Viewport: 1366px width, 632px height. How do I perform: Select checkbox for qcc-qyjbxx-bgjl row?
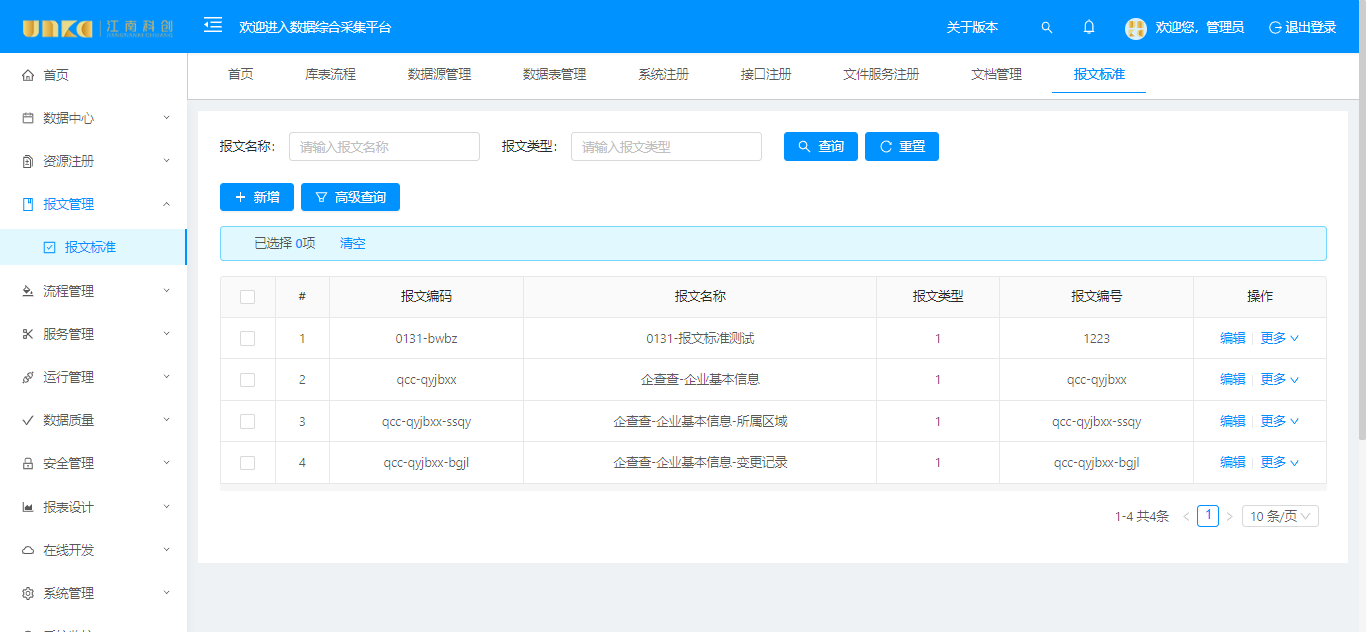[248, 463]
